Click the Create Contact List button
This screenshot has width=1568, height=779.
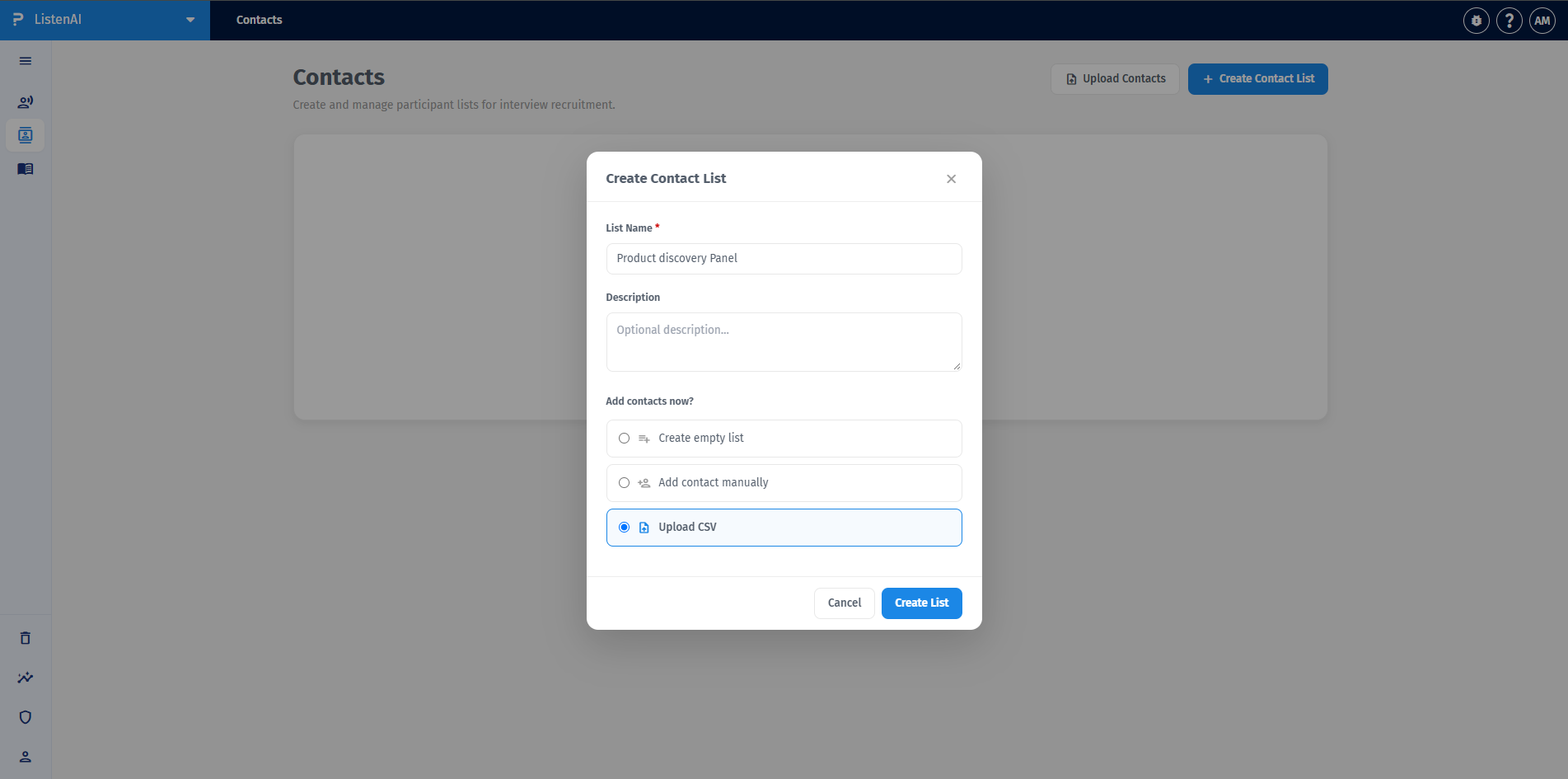[x=1258, y=79]
